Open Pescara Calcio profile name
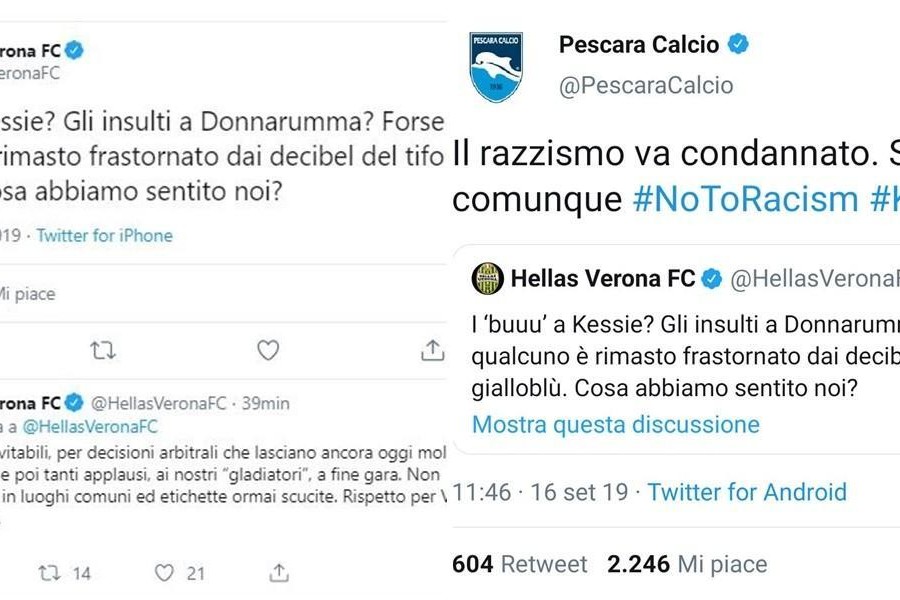 point(639,45)
